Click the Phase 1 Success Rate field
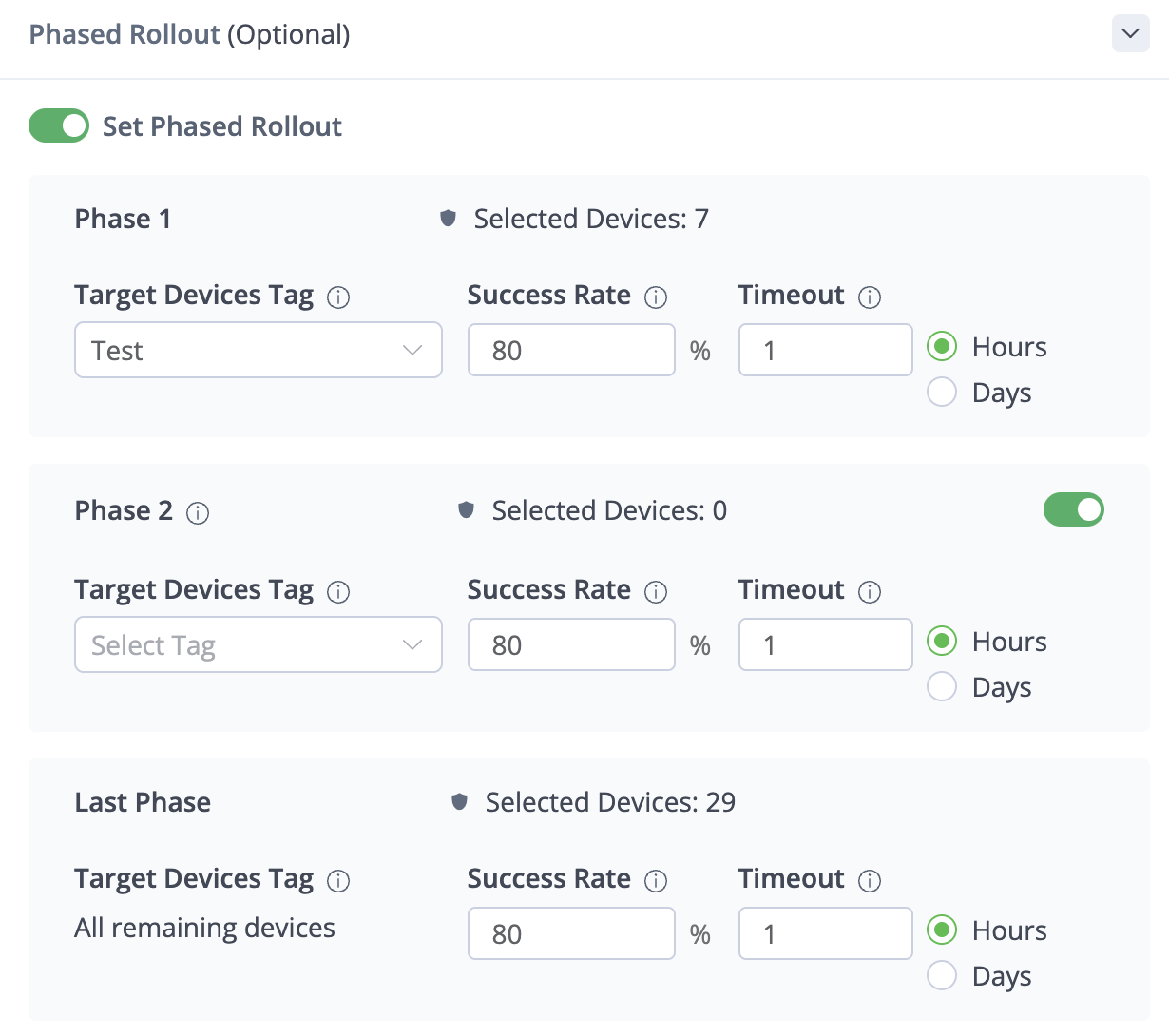 [x=571, y=350]
